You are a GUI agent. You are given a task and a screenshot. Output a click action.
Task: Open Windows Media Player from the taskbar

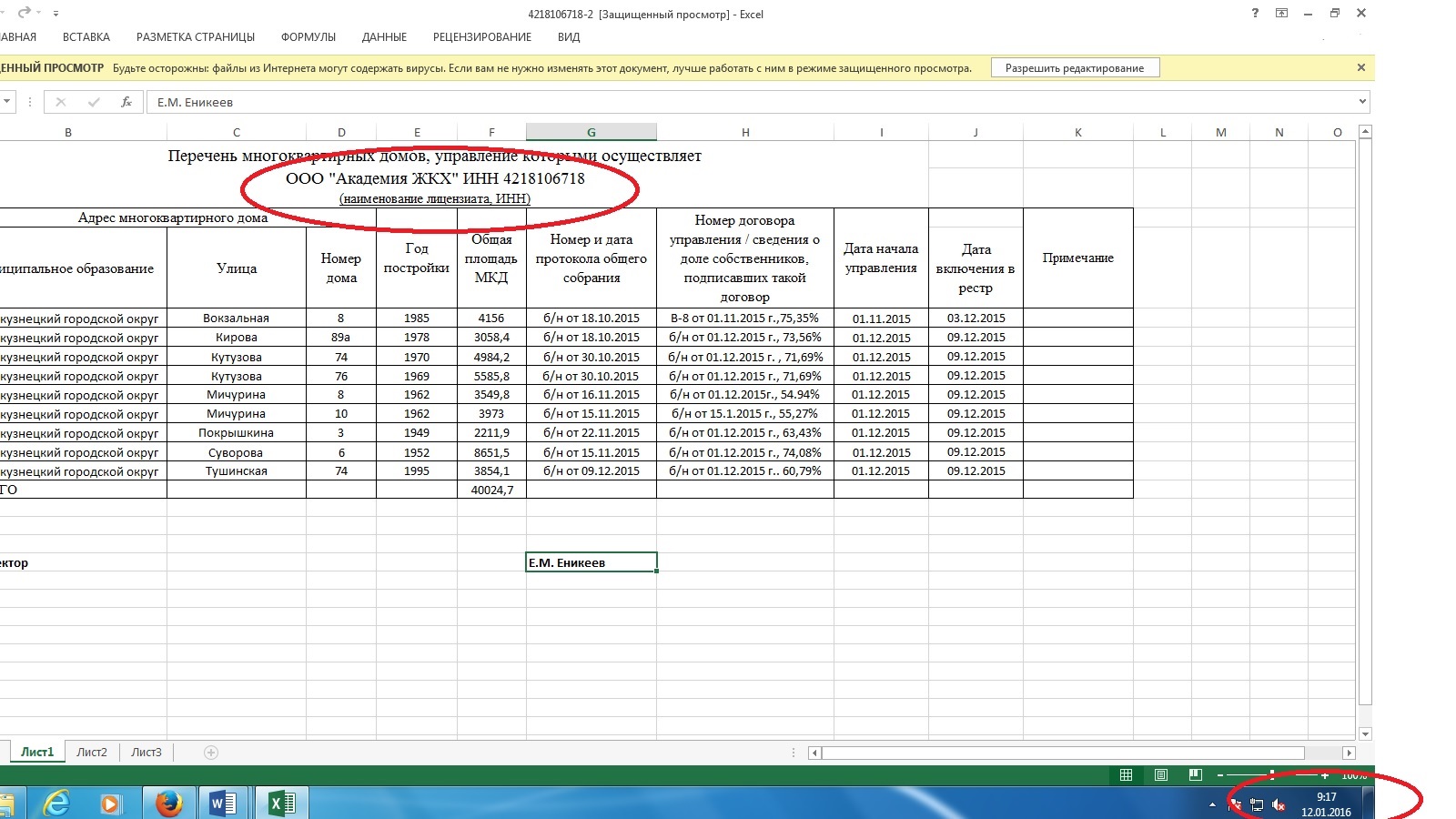tap(110, 804)
